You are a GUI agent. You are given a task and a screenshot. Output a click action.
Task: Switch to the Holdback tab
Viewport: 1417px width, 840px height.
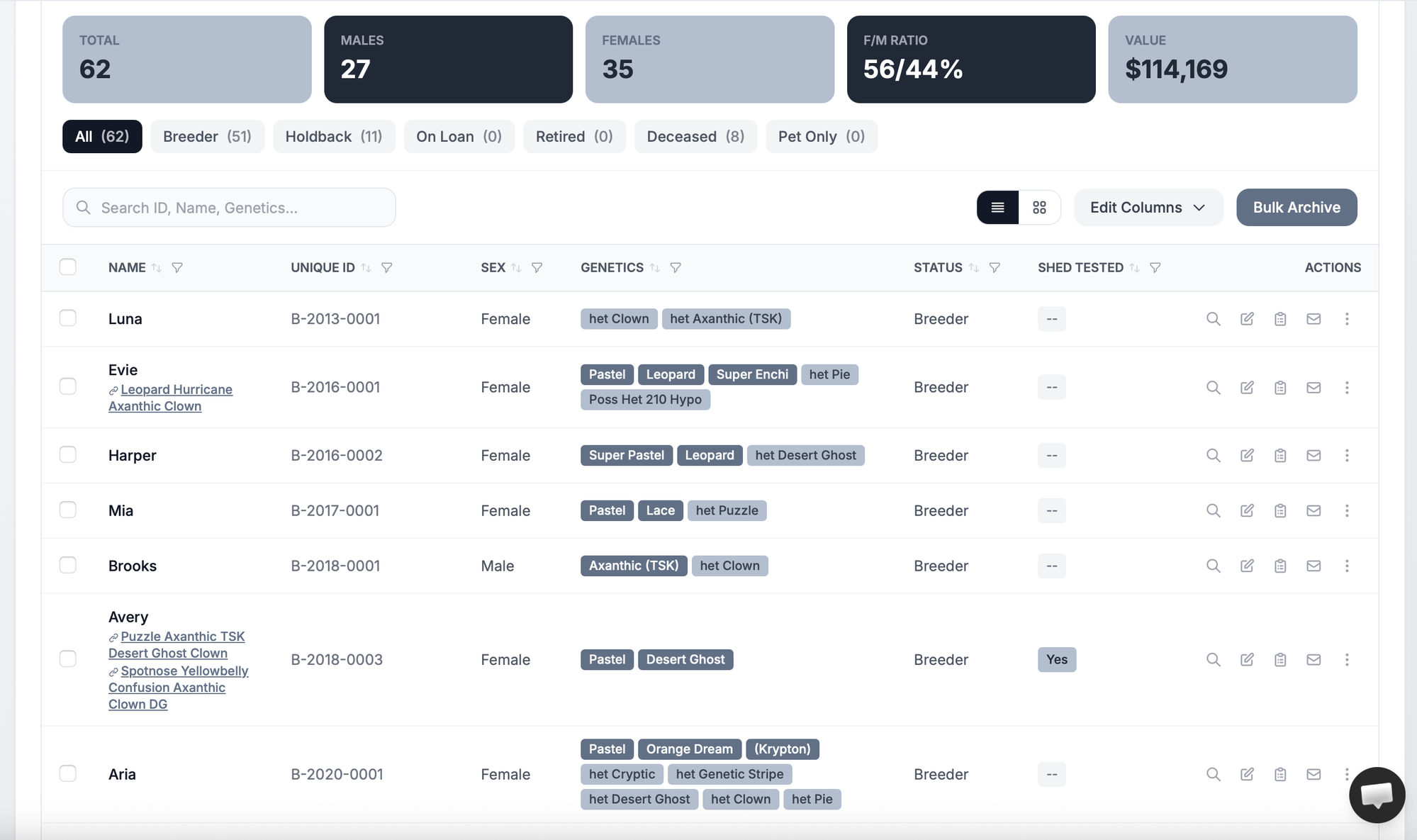pos(334,136)
